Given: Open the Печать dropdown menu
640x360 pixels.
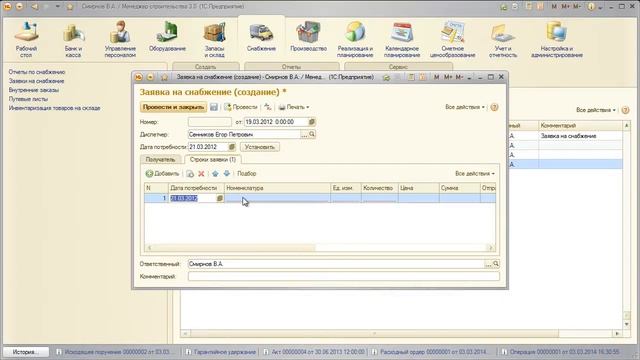Looking at the screenshot, I should [293, 107].
